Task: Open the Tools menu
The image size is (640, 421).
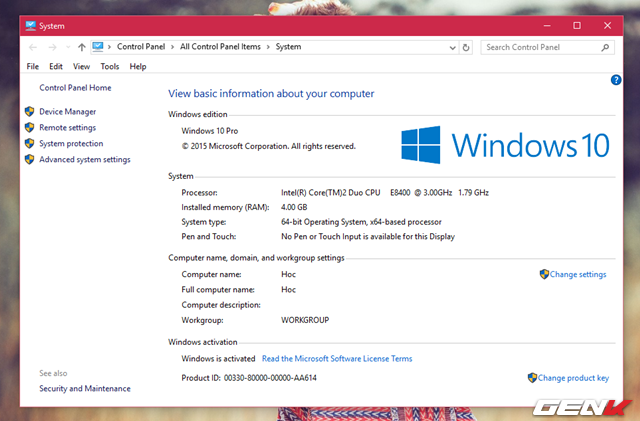Action: point(110,66)
